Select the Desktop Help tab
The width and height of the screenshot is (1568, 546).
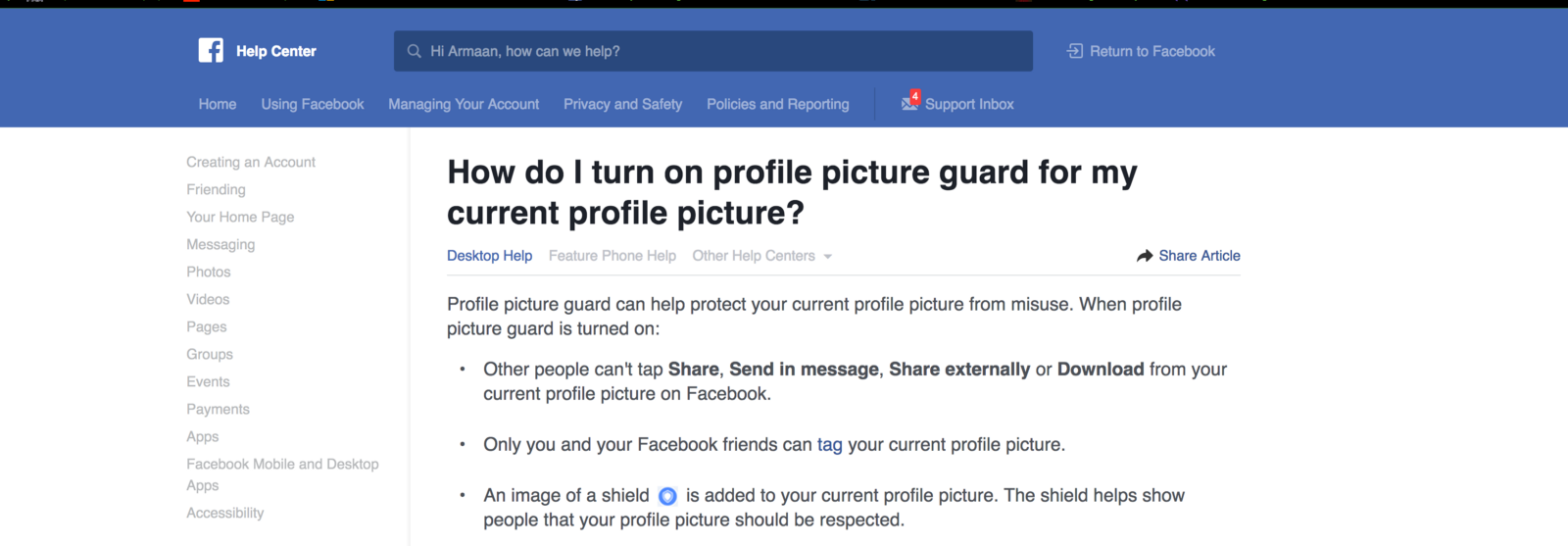click(x=490, y=256)
